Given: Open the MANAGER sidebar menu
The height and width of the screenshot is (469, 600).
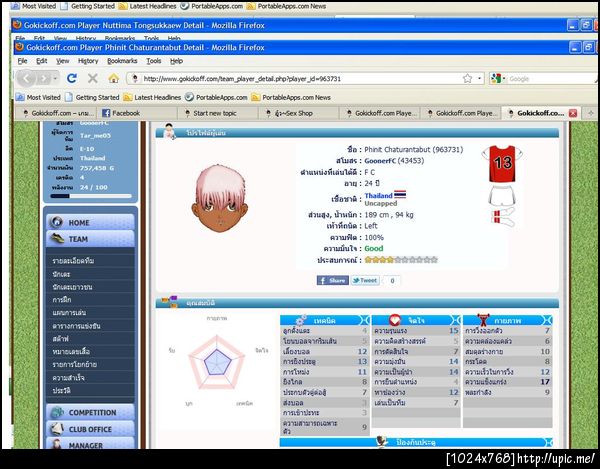Looking at the screenshot, I should 90,444.
